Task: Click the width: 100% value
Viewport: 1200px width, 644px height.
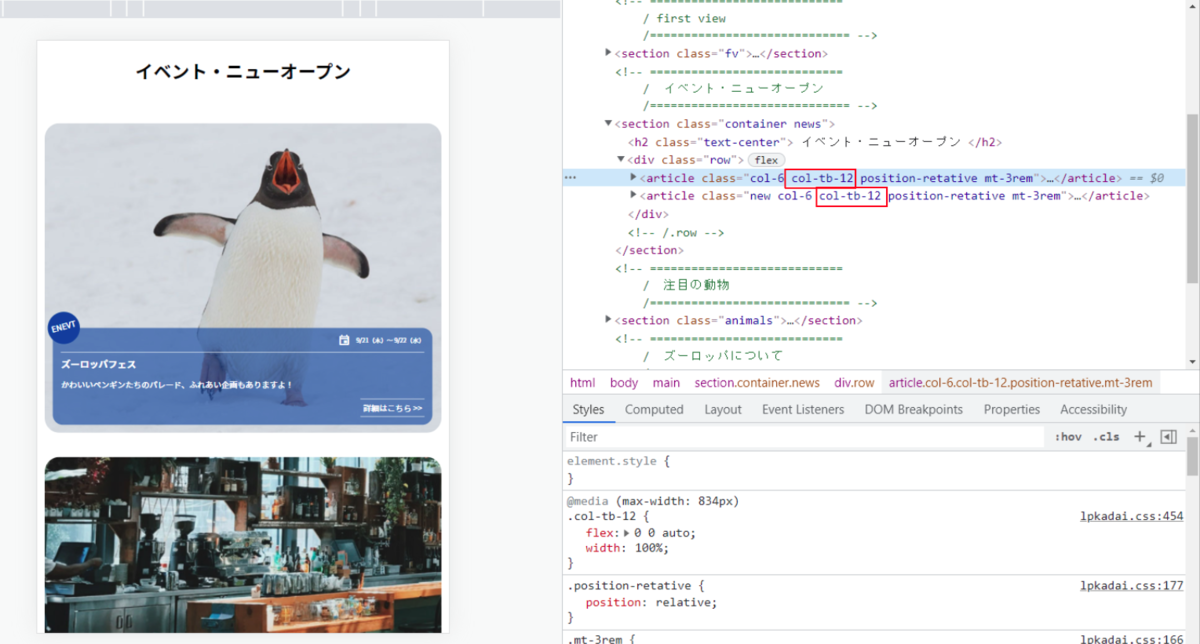Action: tap(650, 548)
